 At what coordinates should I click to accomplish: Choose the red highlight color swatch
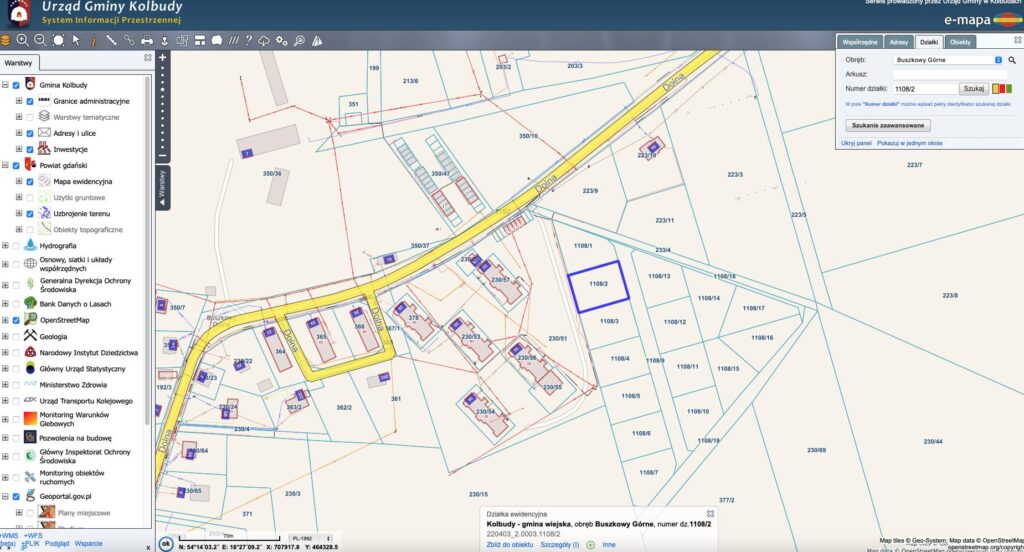click(x=1002, y=89)
